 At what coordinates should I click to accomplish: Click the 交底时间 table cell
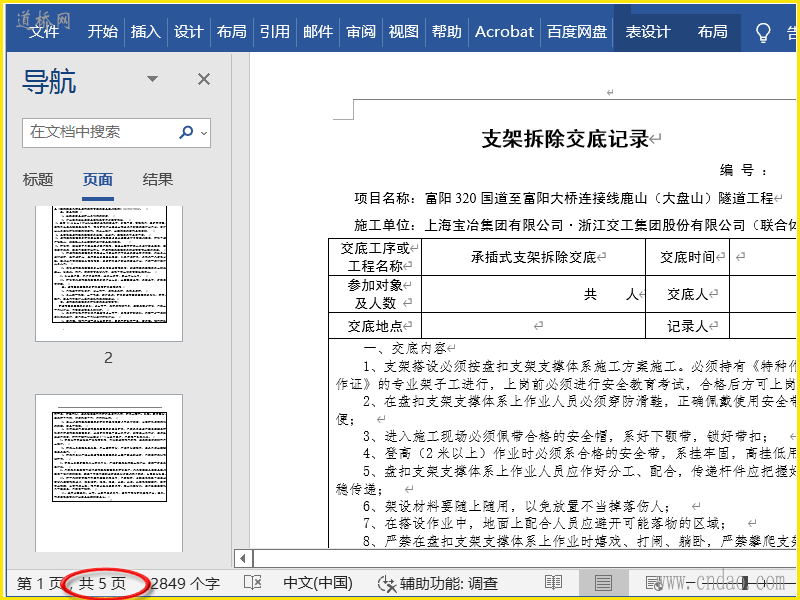click(x=688, y=257)
